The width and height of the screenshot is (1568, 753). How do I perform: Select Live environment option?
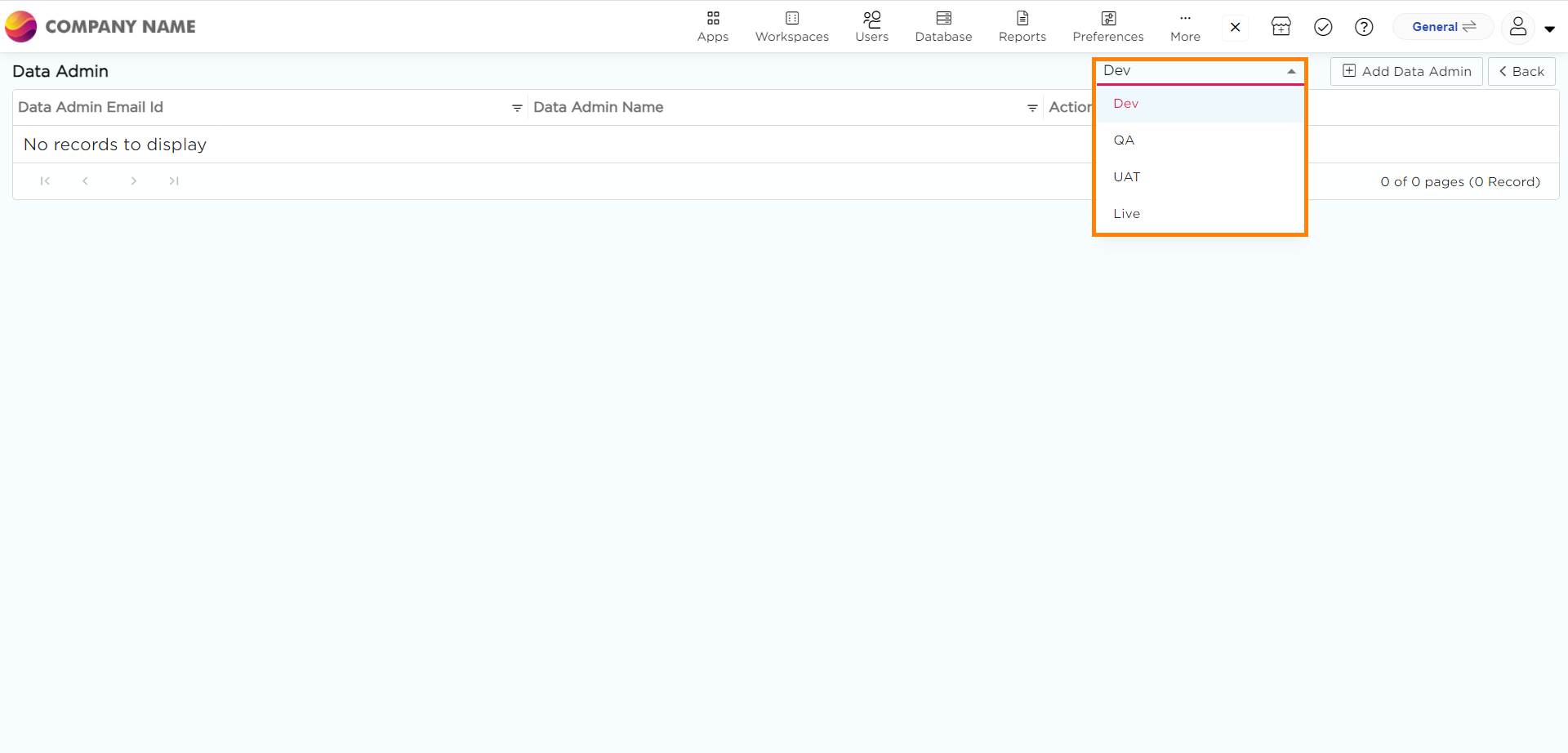1126,214
